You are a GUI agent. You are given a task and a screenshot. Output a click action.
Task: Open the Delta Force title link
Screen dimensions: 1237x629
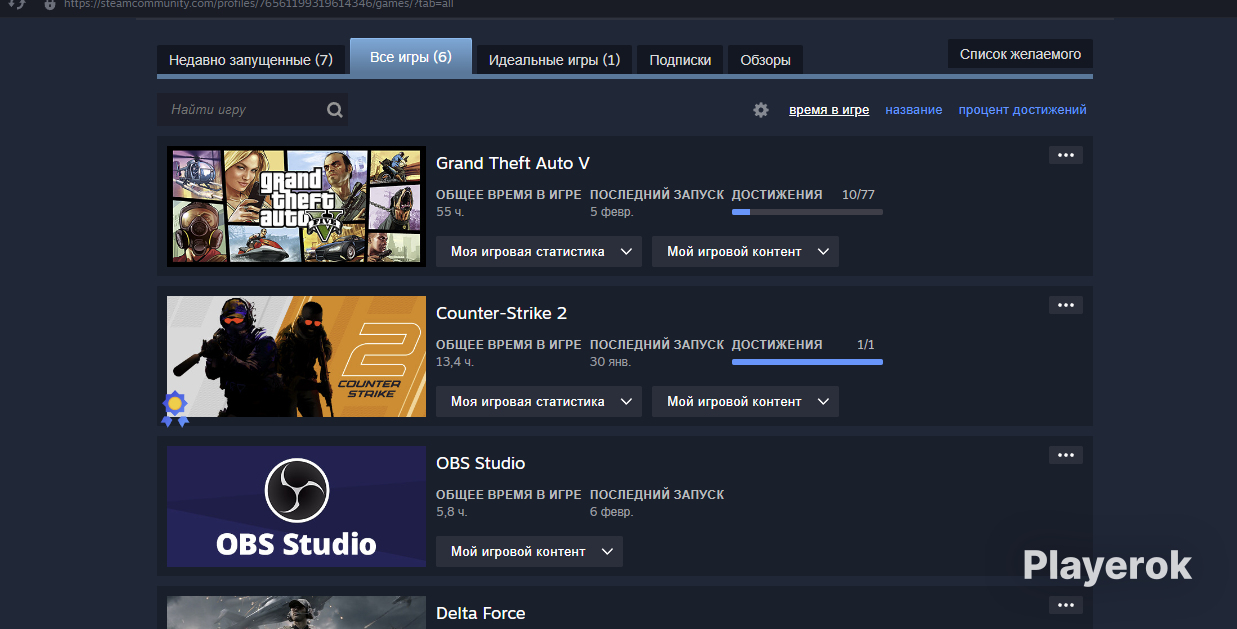click(481, 613)
